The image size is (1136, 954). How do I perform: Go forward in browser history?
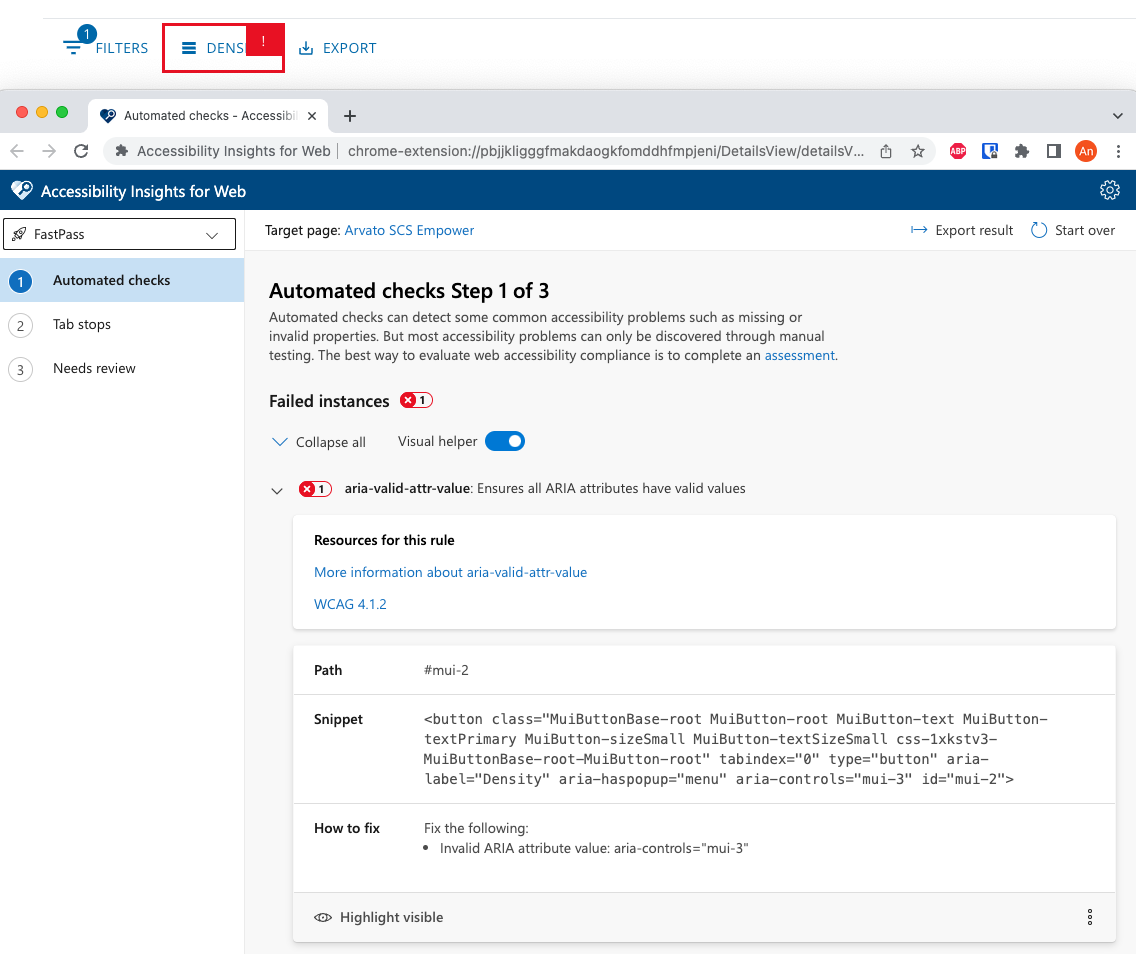coord(49,151)
